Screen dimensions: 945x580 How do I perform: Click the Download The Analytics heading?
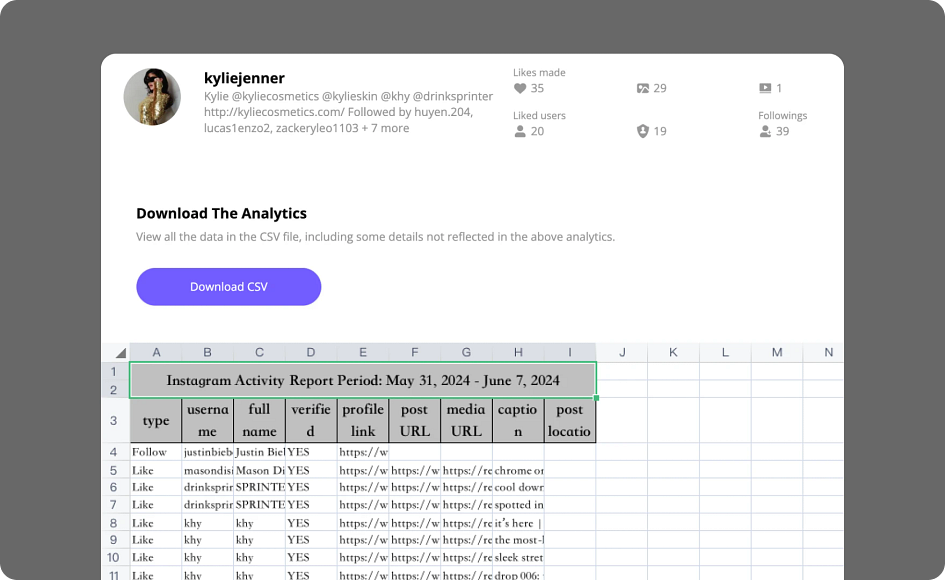click(x=221, y=213)
